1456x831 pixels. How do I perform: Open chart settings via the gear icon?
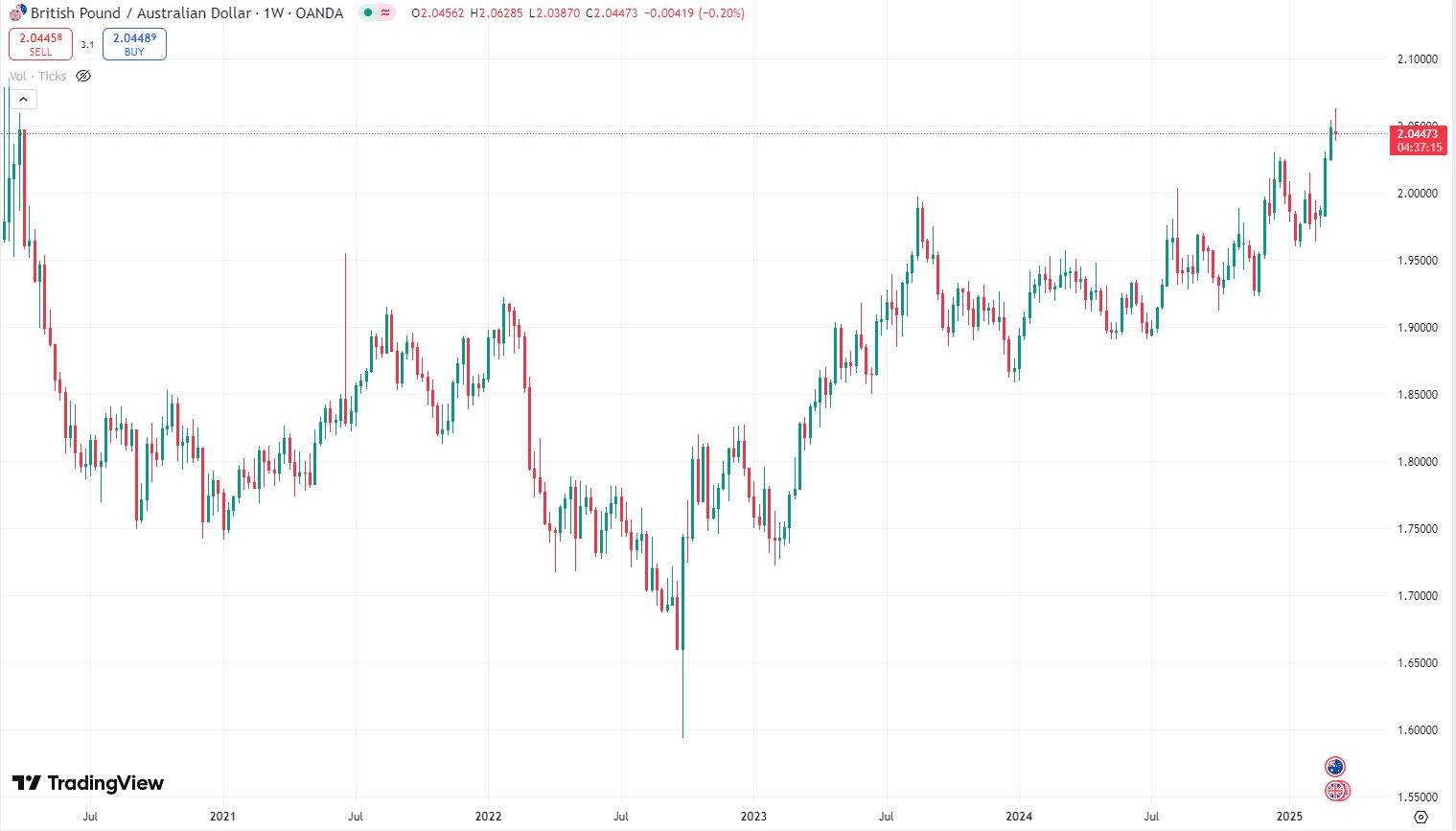tap(1421, 817)
